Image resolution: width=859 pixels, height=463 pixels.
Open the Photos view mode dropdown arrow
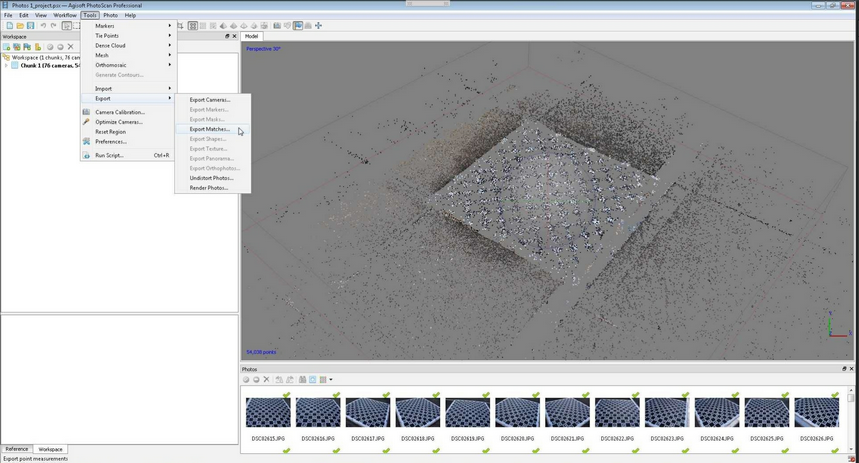pos(330,379)
